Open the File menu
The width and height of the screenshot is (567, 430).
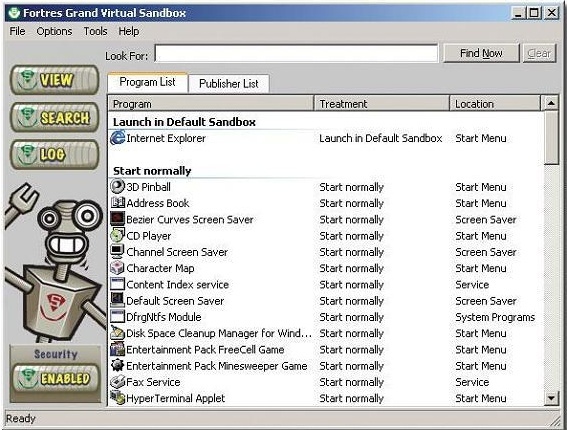coord(17,31)
